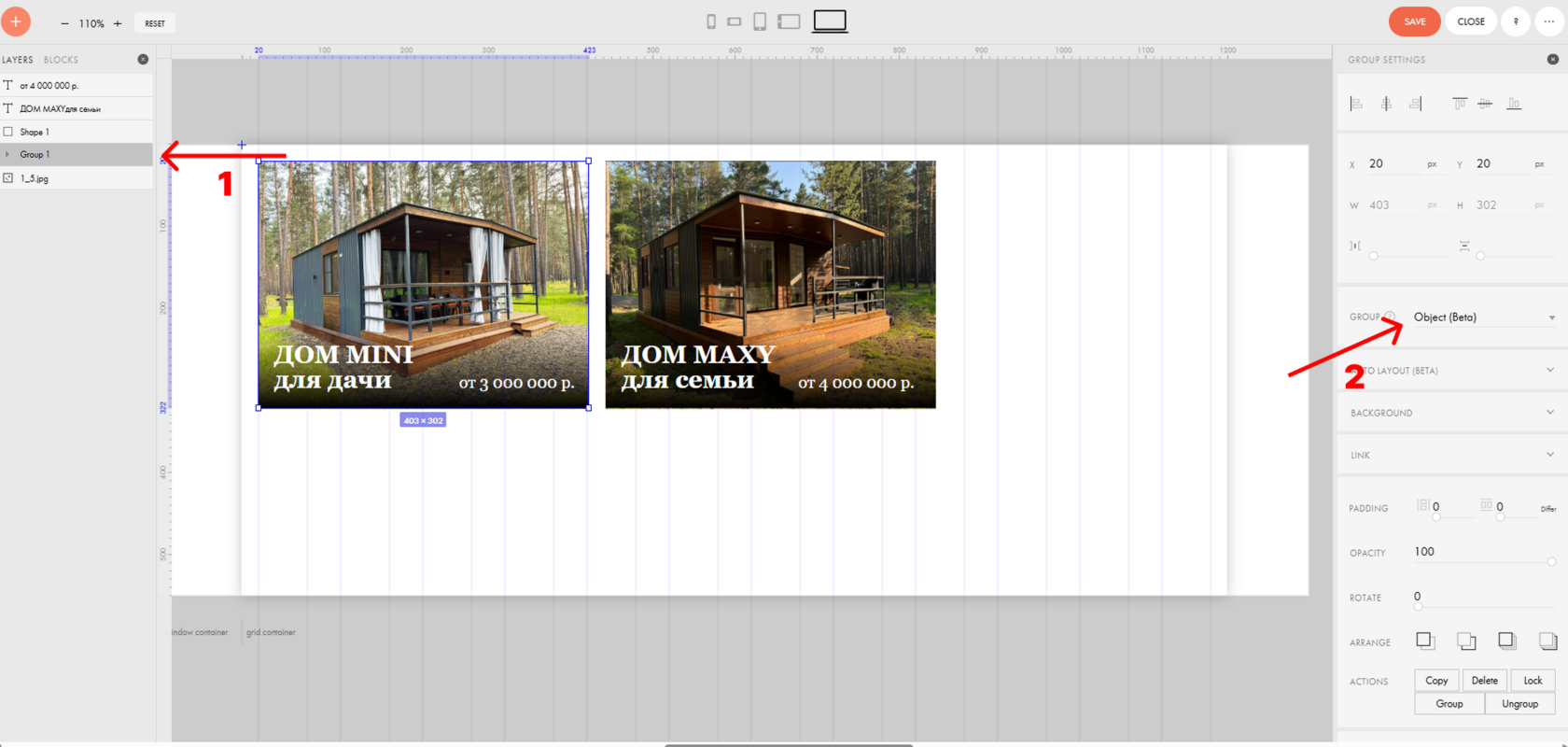Click the 'от 3 000 000 р.' price text
The width and height of the screenshot is (1568, 747).
pyautogui.click(x=516, y=383)
